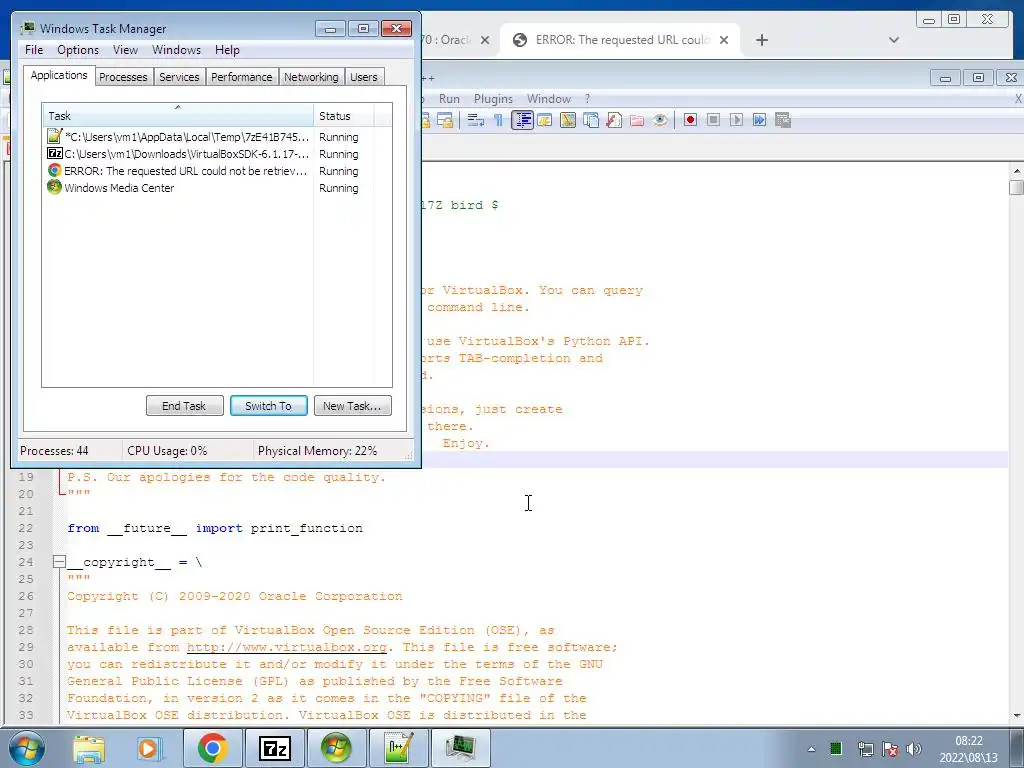This screenshot has width=1024, height=768.
Task: Open Options menu in Task Manager
Action: coord(78,50)
